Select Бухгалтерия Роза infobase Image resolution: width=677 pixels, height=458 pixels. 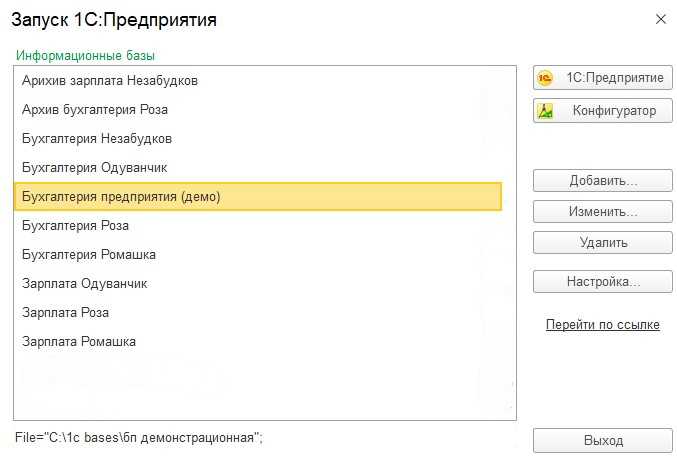tap(258, 225)
